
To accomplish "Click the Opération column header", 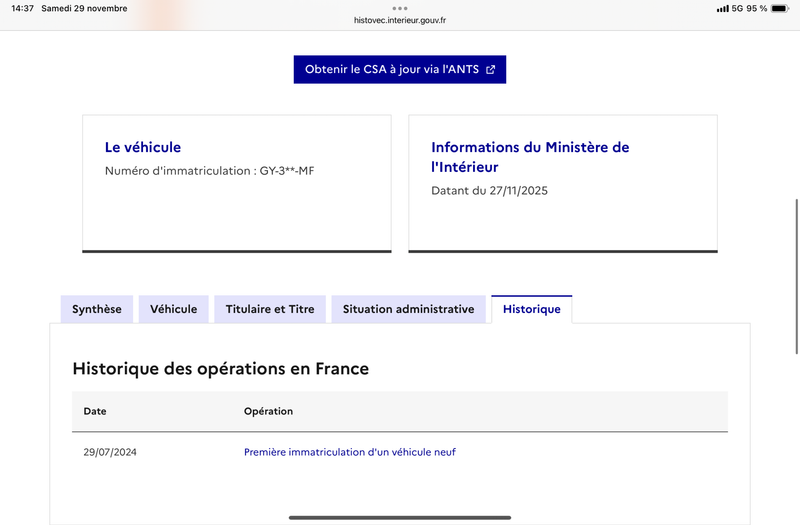I will point(268,411).
